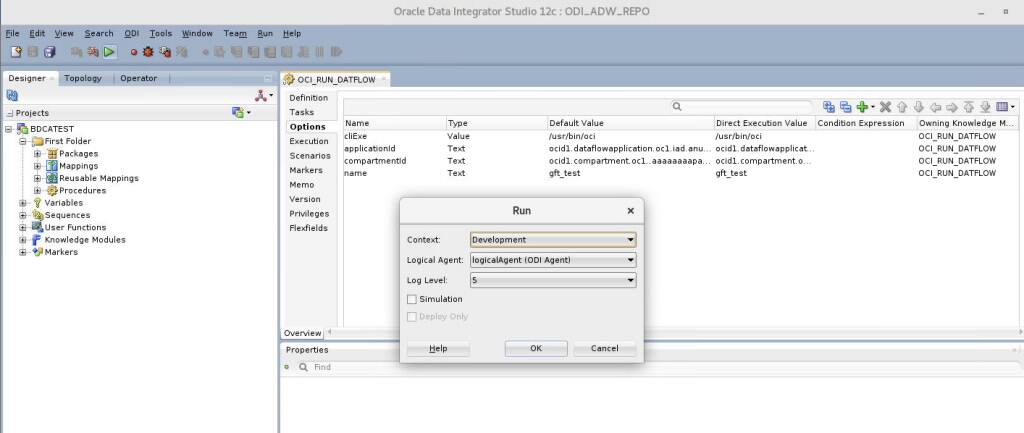Select the Scenarios side tab
This screenshot has width=1024, height=433.
pos(310,155)
